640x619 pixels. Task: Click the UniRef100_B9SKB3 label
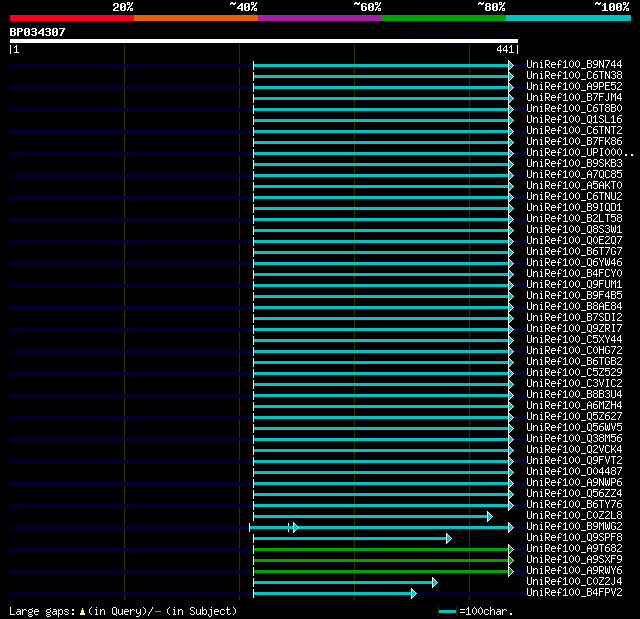(x=574, y=164)
